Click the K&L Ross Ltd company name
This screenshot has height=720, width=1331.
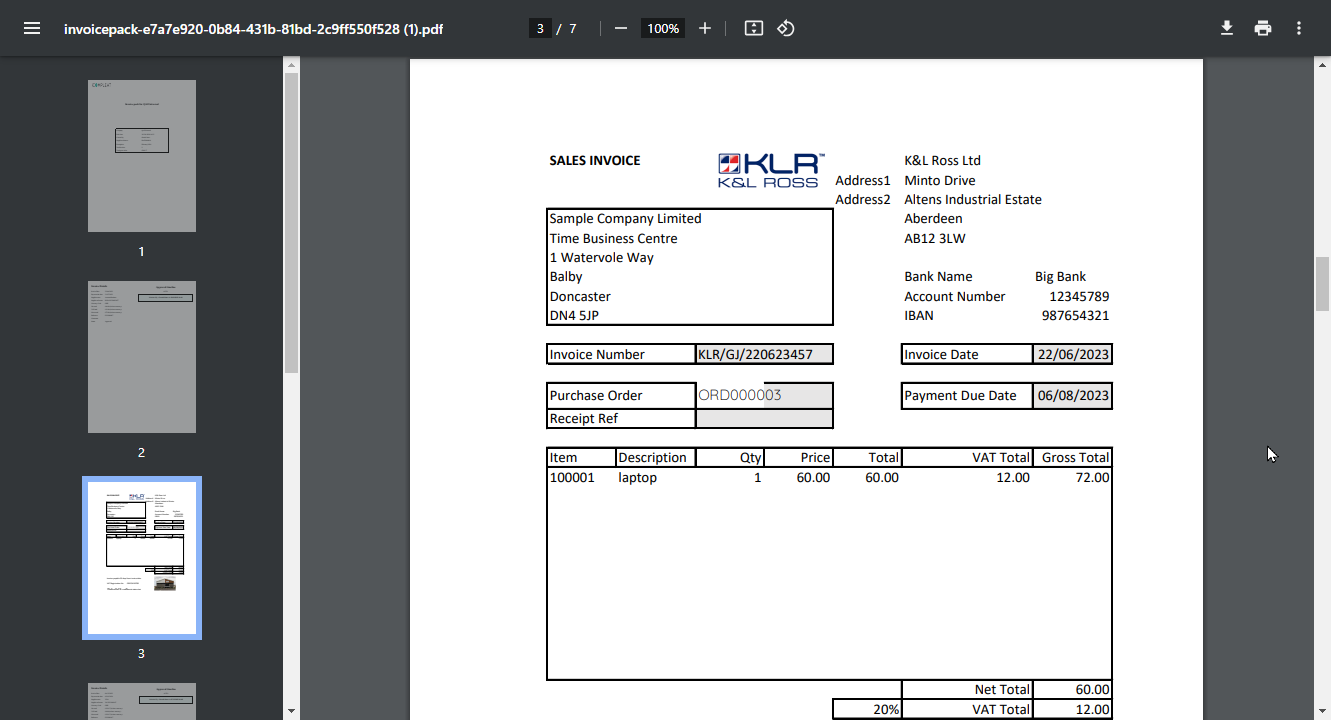click(942, 160)
